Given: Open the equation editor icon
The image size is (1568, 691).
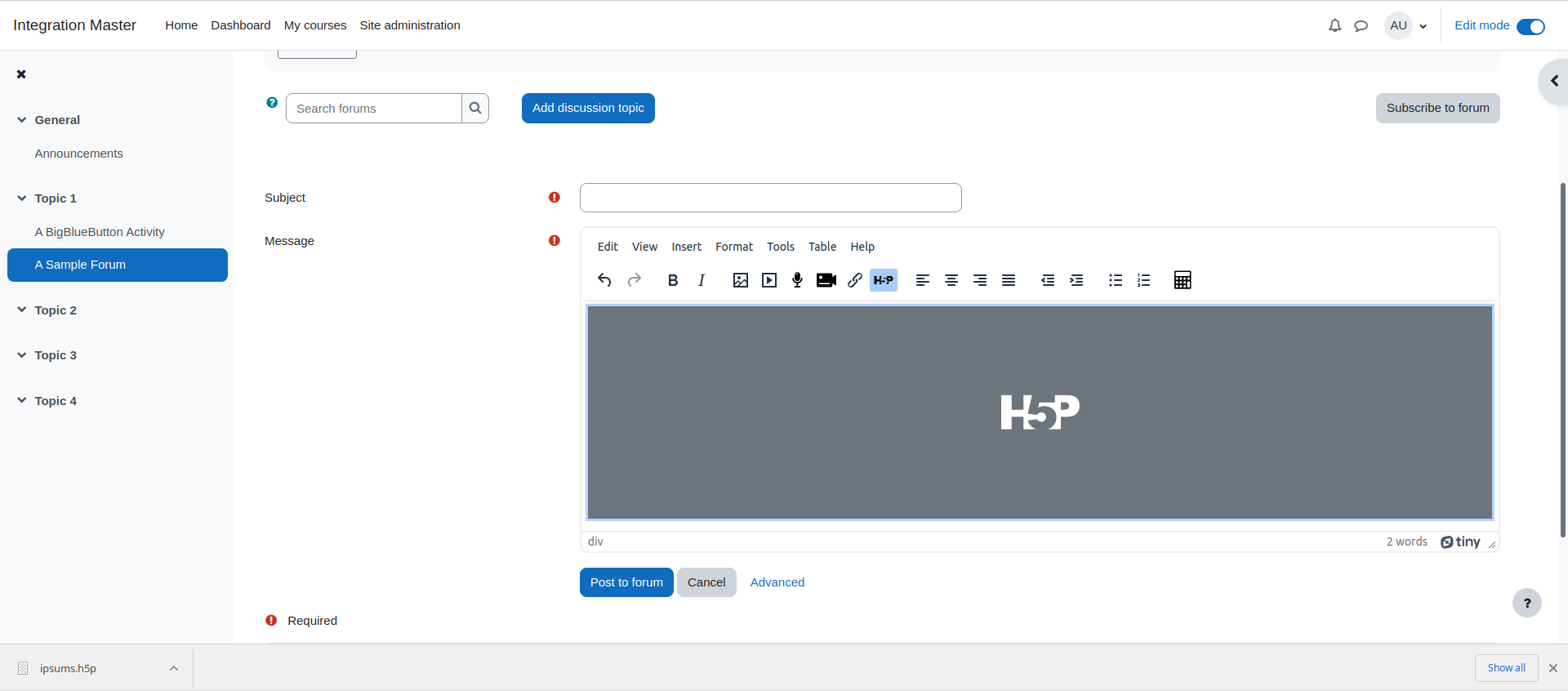Looking at the screenshot, I should click(x=1183, y=280).
